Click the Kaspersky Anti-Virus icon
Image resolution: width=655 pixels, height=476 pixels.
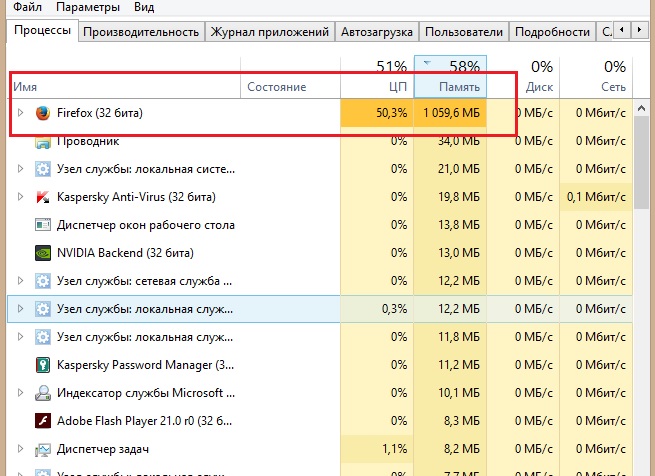click(x=43, y=197)
